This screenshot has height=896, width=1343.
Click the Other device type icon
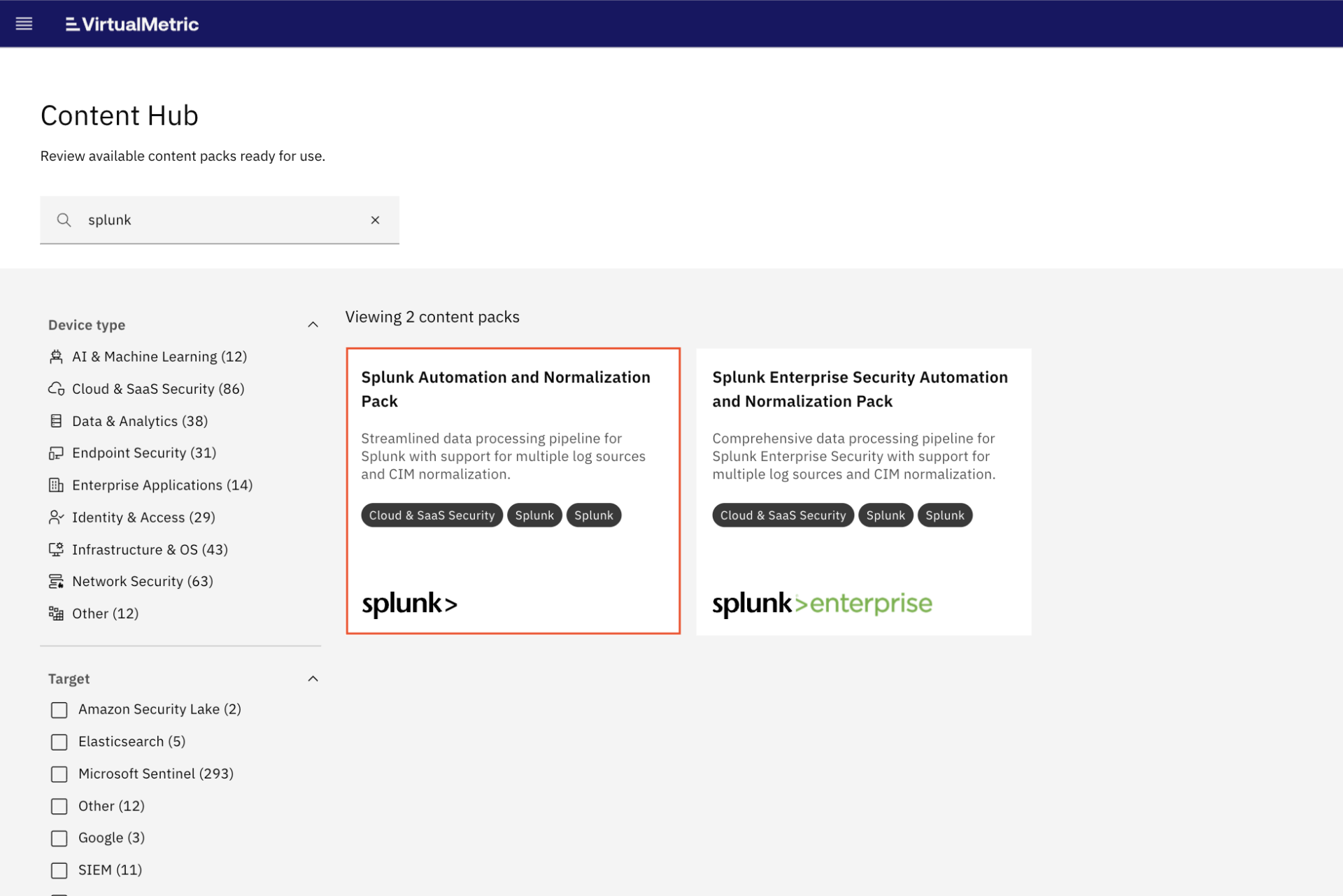click(x=56, y=613)
